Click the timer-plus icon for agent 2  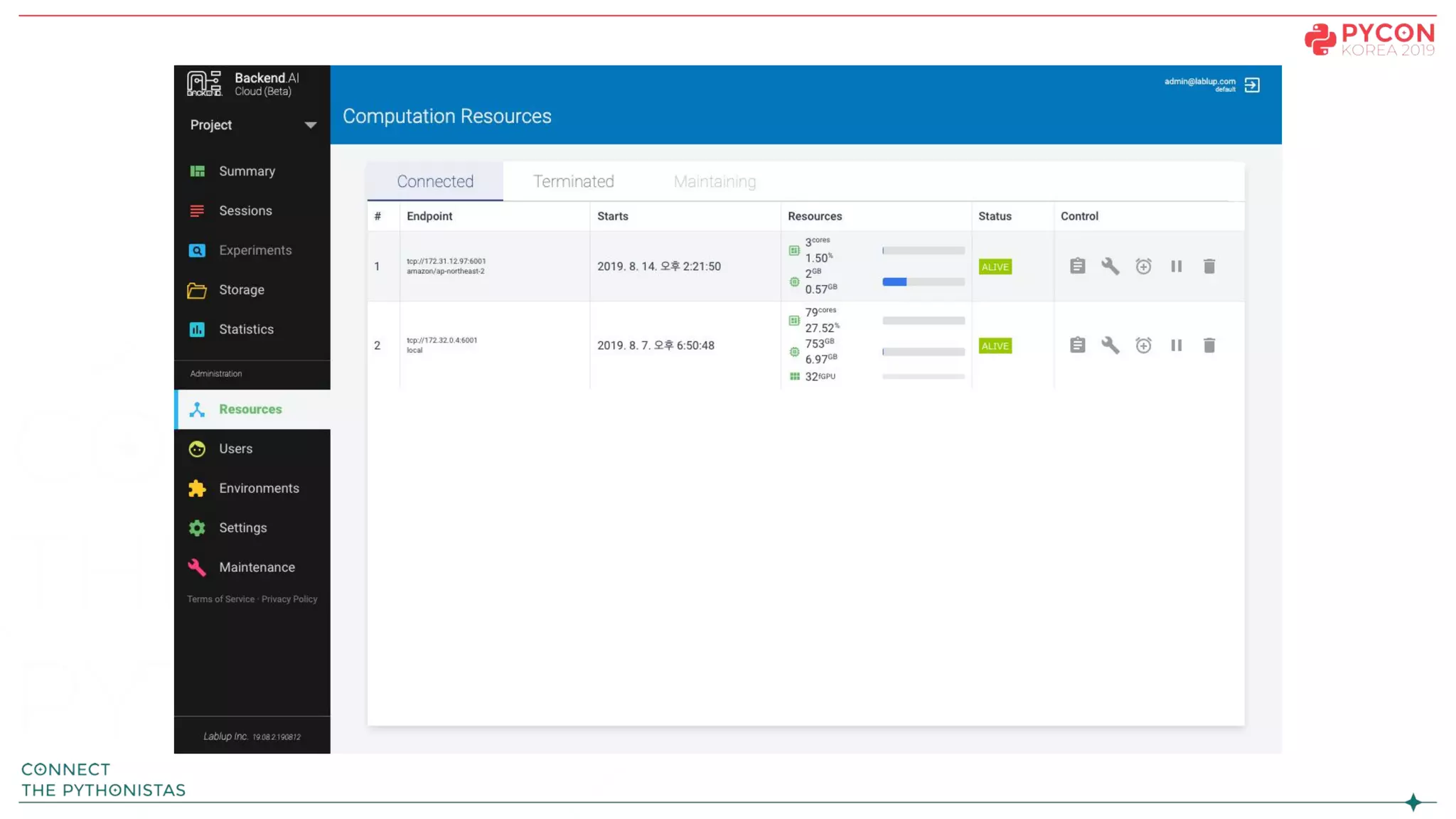click(x=1143, y=346)
